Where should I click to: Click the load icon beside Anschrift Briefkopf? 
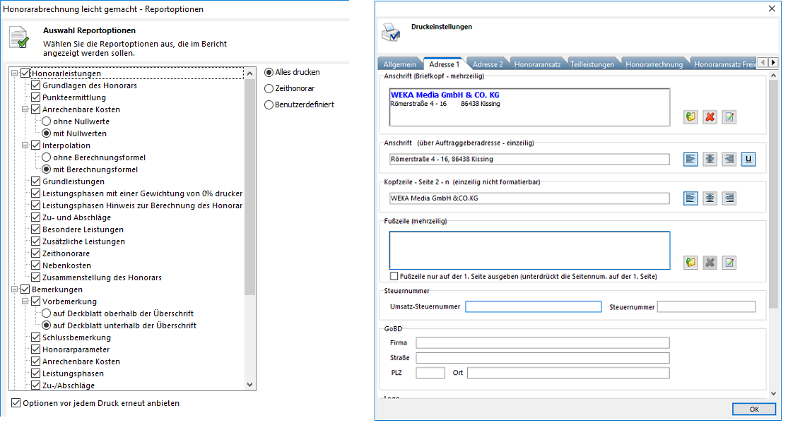coord(690,117)
